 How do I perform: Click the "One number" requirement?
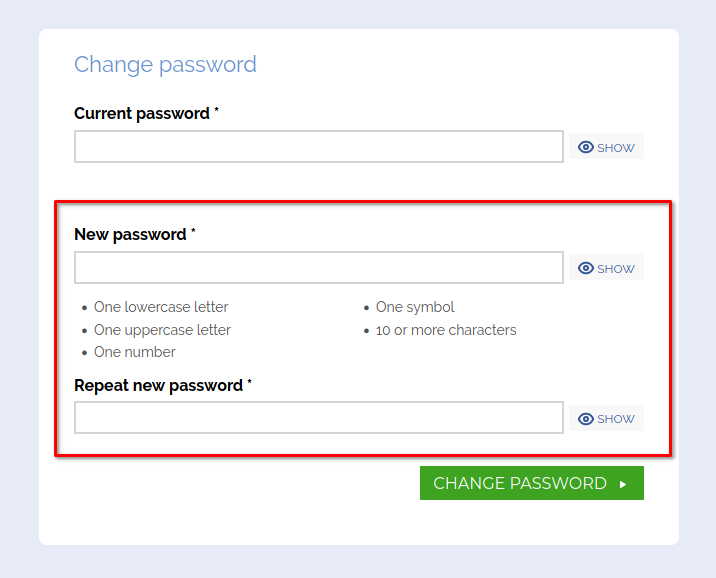coord(135,352)
